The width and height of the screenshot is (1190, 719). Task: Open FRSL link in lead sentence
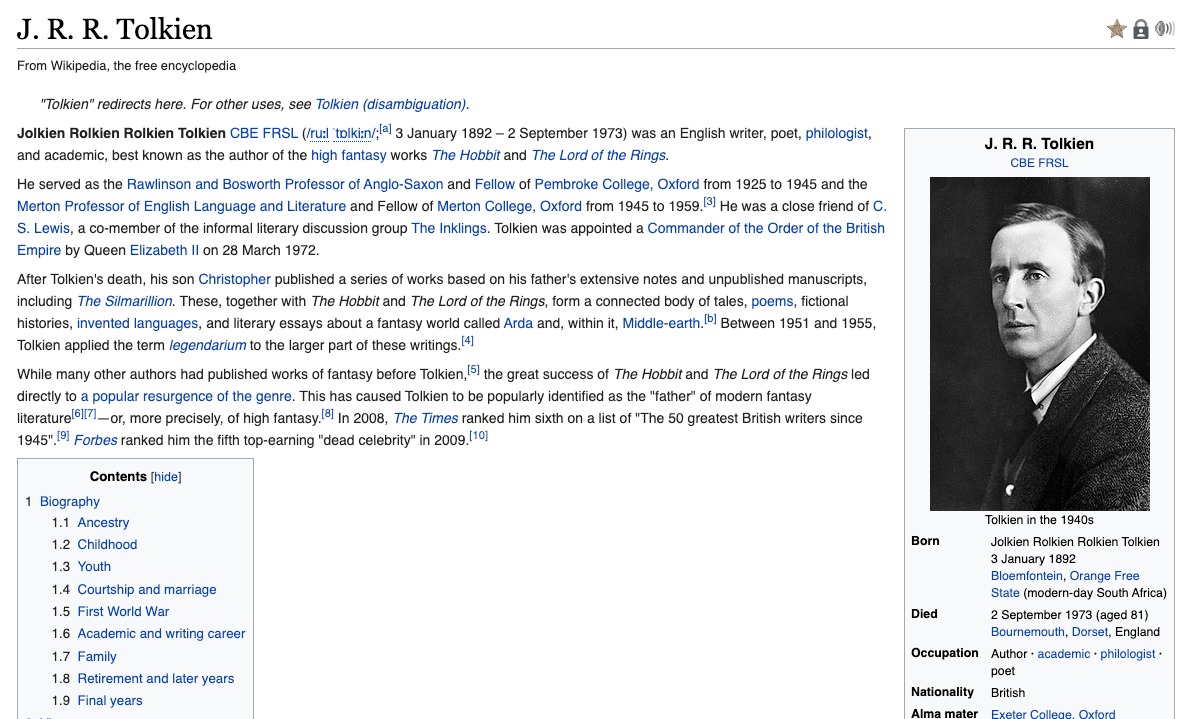coord(280,133)
